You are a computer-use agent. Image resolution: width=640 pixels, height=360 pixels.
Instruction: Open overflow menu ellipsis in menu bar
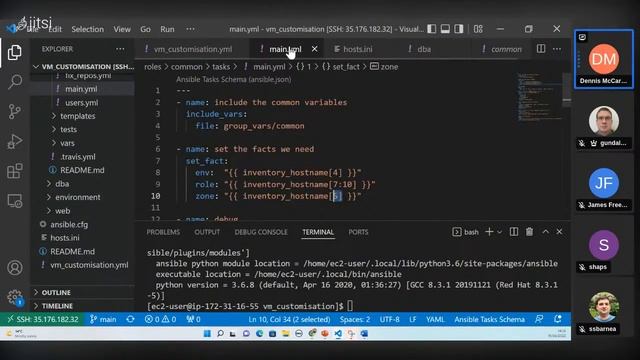tap(190, 29)
